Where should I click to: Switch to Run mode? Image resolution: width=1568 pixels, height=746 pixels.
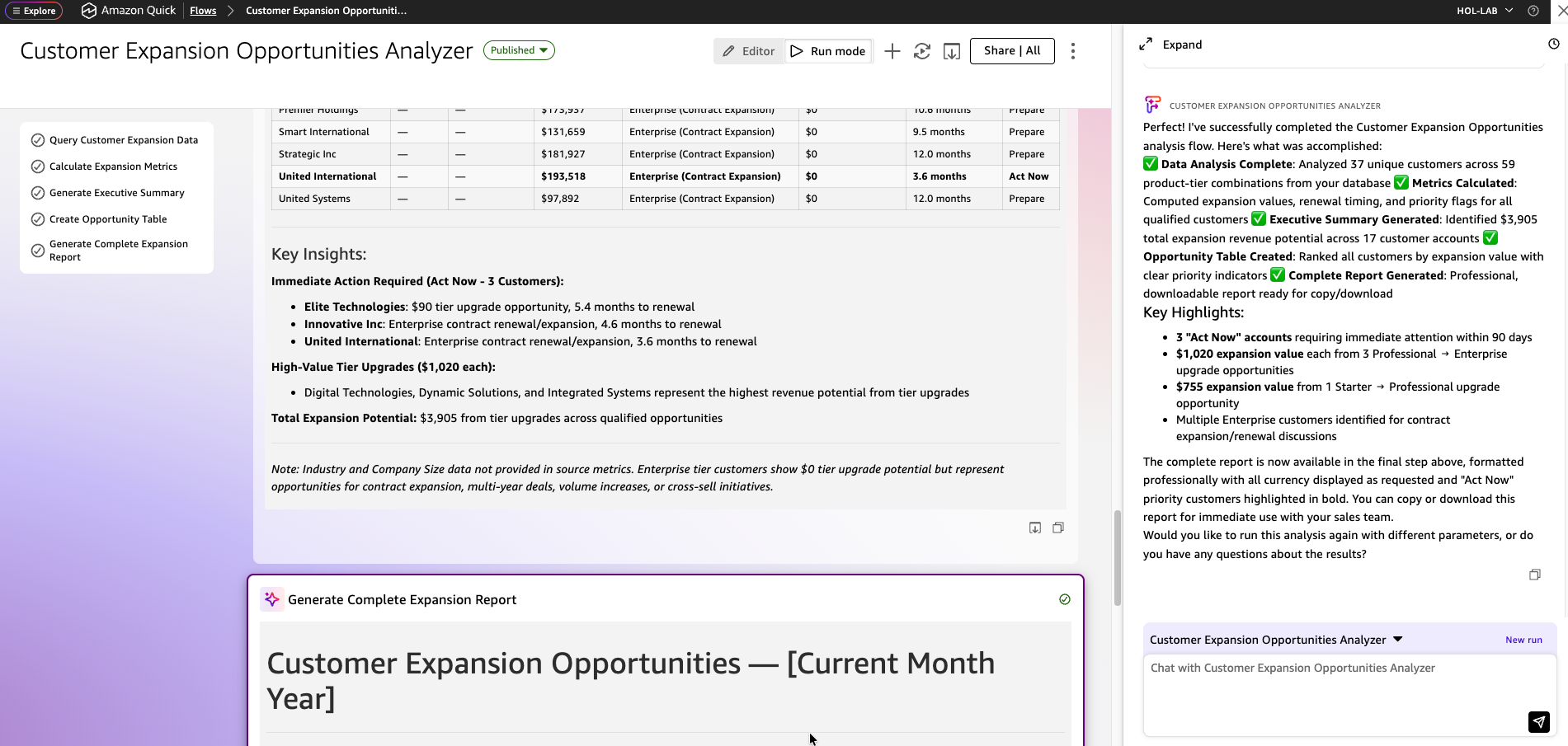click(828, 51)
